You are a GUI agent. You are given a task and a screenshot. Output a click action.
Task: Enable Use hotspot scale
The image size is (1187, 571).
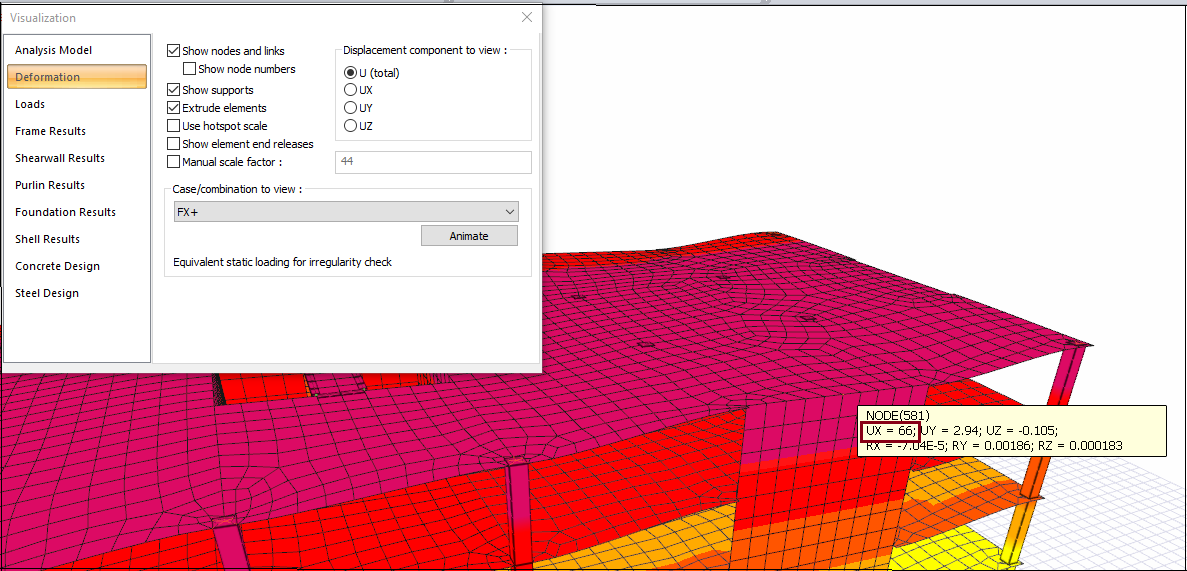174,126
